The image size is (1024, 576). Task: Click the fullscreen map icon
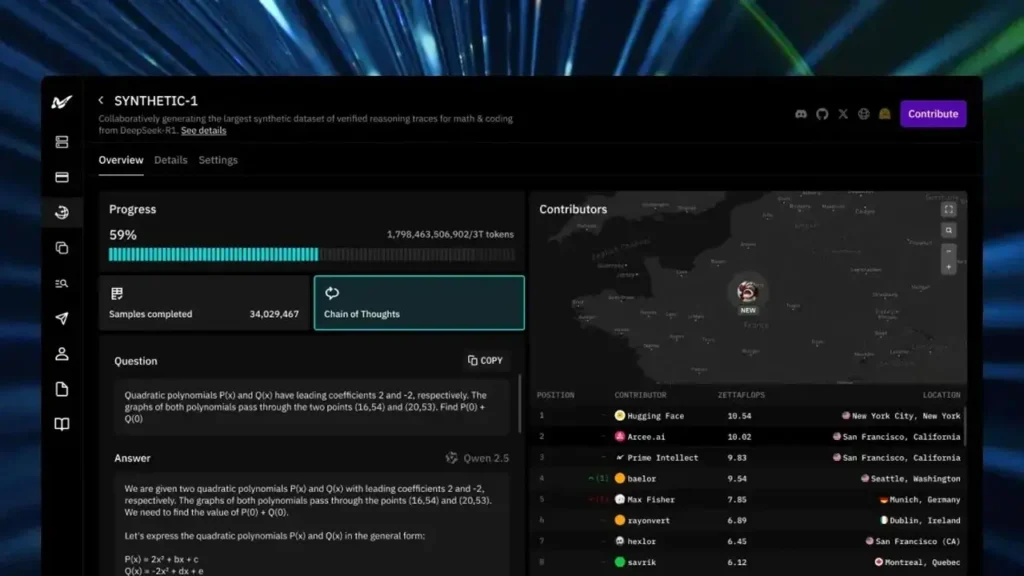pyautogui.click(x=948, y=210)
